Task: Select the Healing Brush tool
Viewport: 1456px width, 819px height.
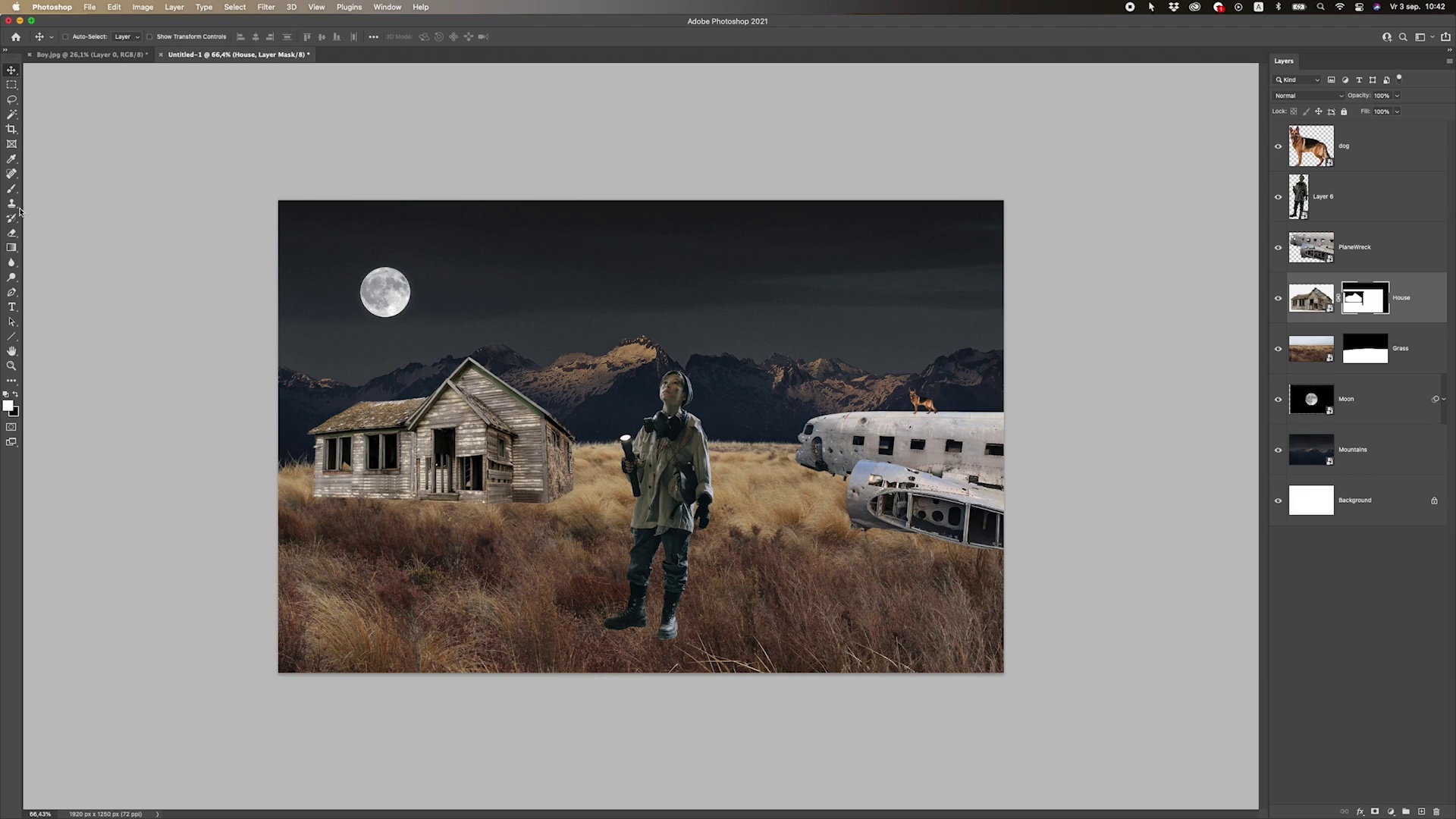Action: point(11,174)
